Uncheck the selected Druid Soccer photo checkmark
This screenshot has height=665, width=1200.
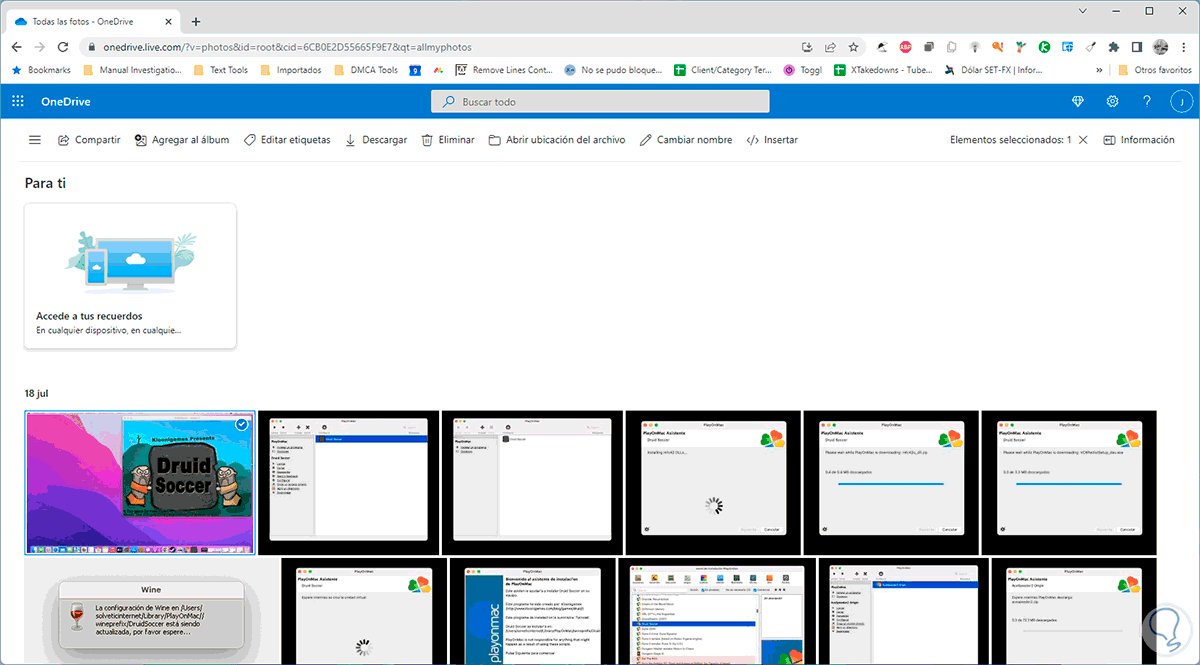241,425
